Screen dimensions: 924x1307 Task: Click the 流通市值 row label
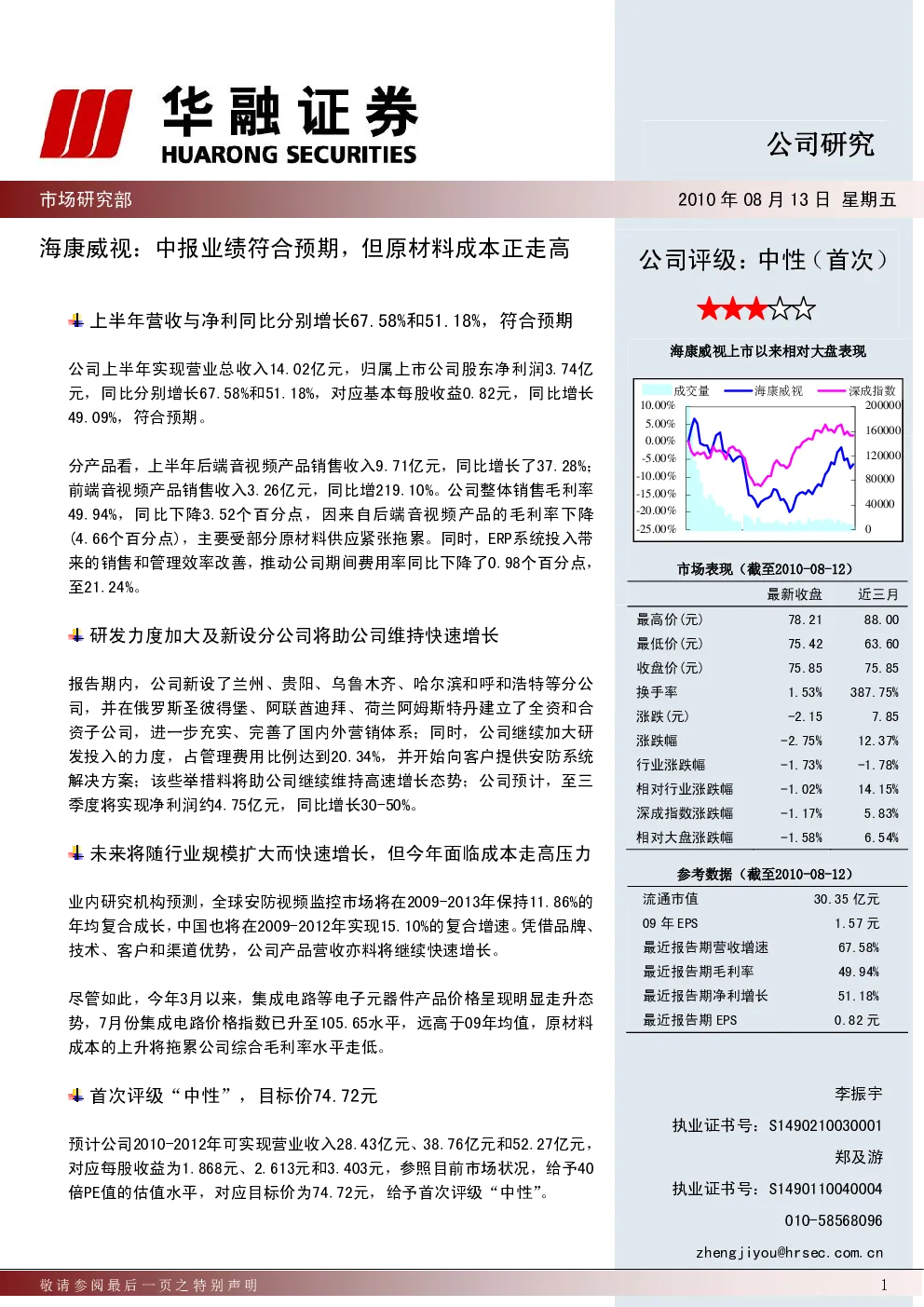click(670, 899)
